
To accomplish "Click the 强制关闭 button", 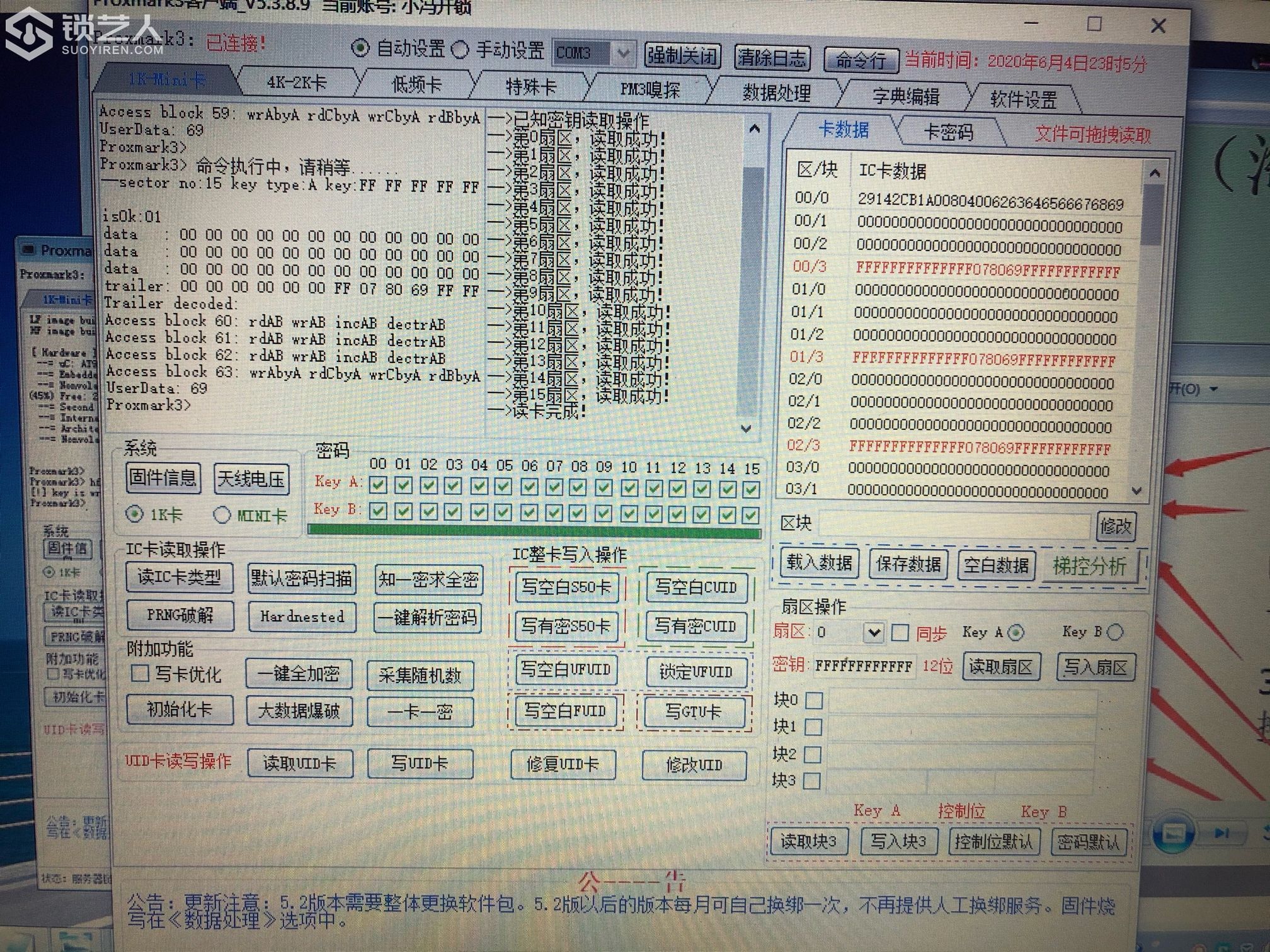I will pyautogui.click(x=682, y=56).
